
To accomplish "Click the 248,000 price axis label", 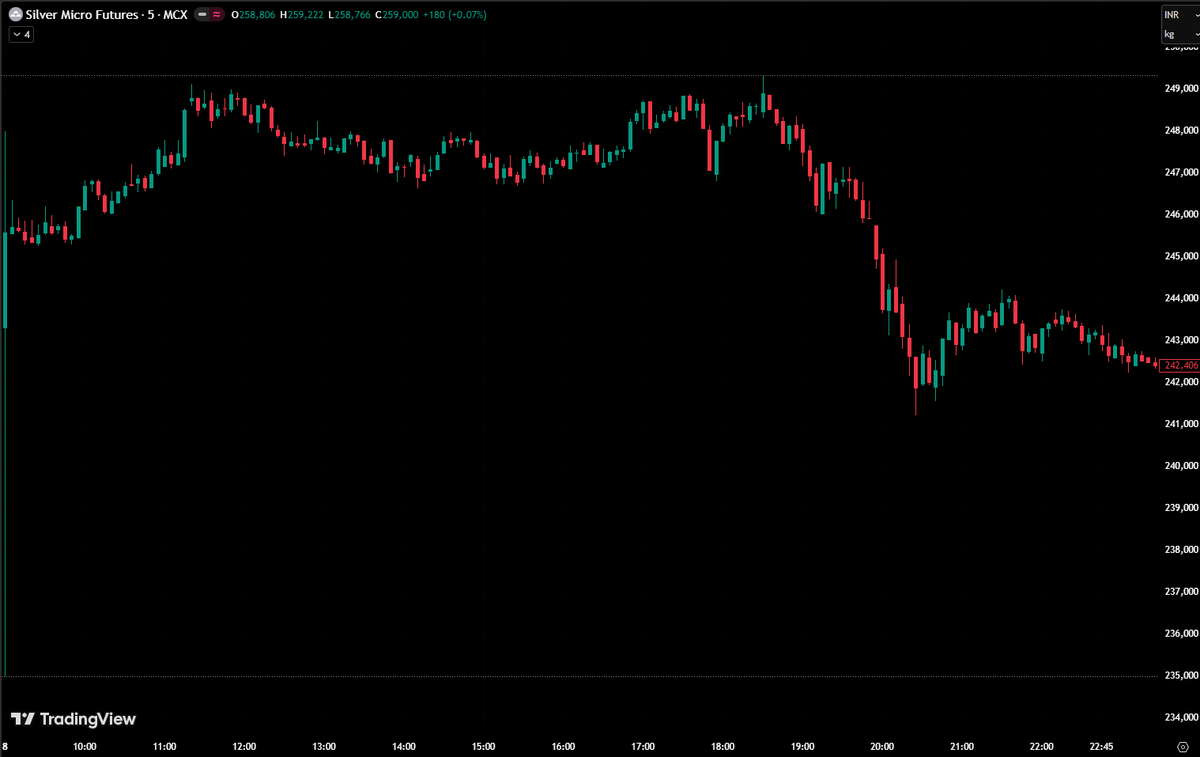I will [x=1180, y=130].
